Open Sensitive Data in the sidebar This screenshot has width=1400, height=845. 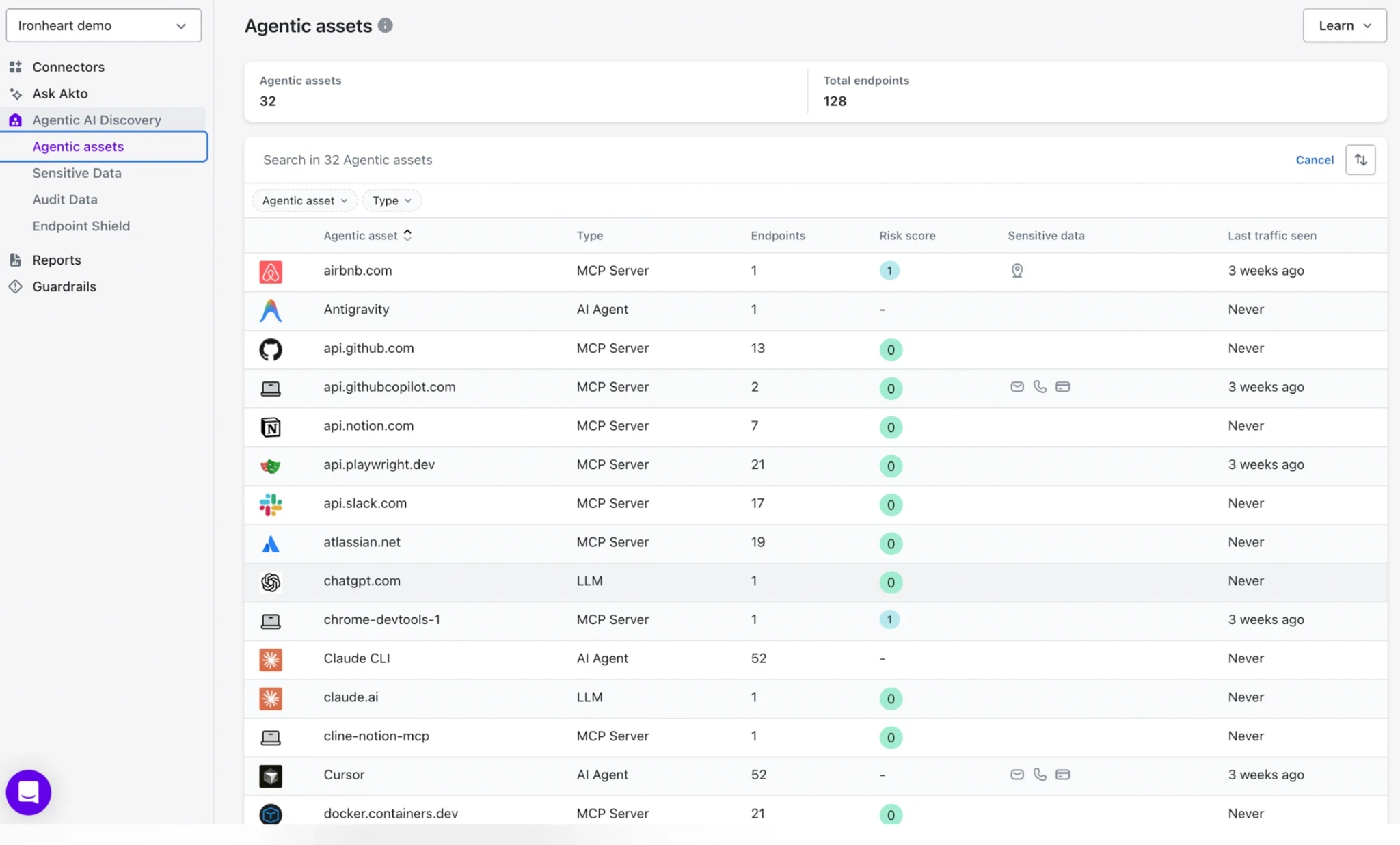pos(77,173)
